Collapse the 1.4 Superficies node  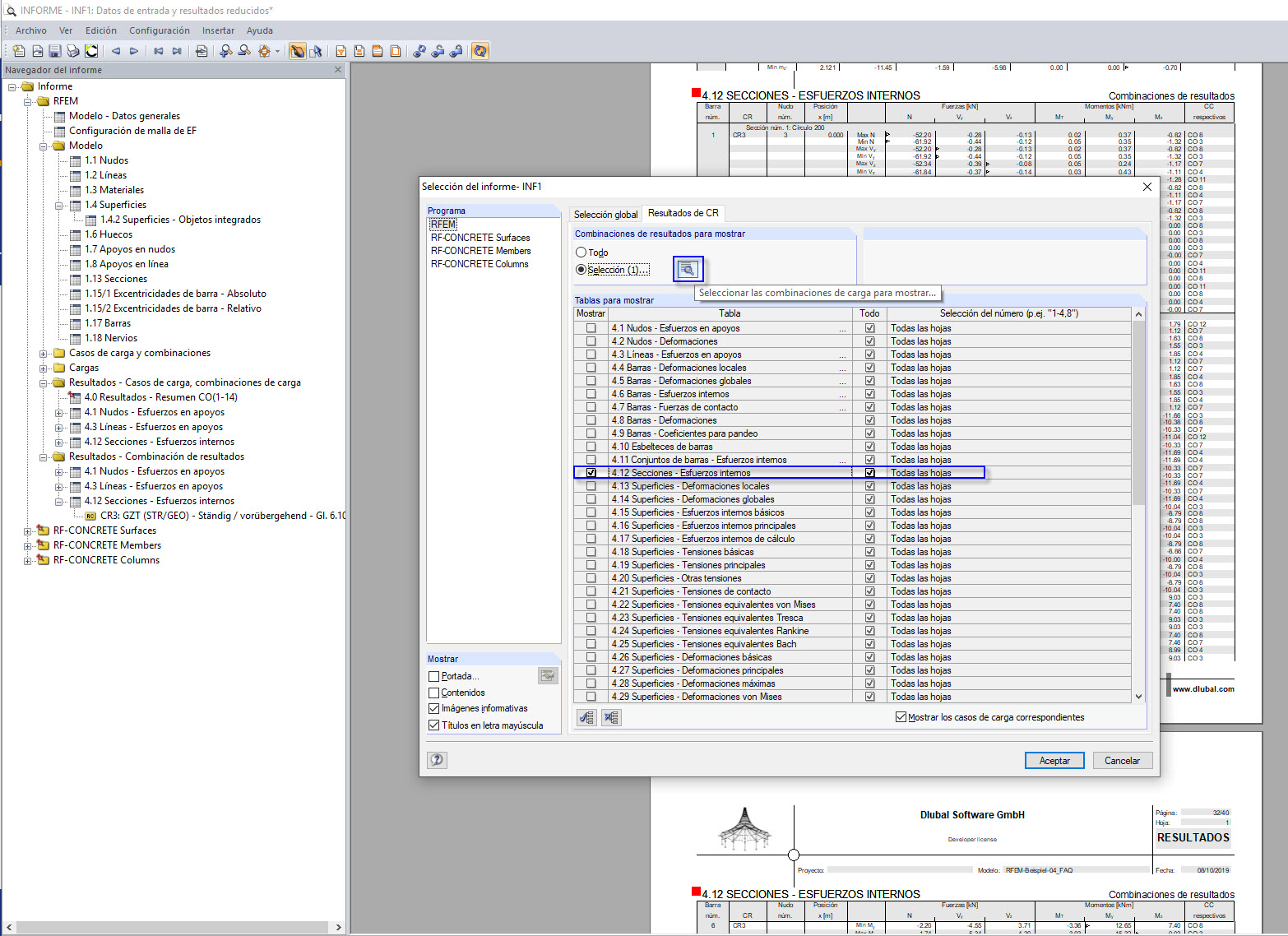[59, 205]
